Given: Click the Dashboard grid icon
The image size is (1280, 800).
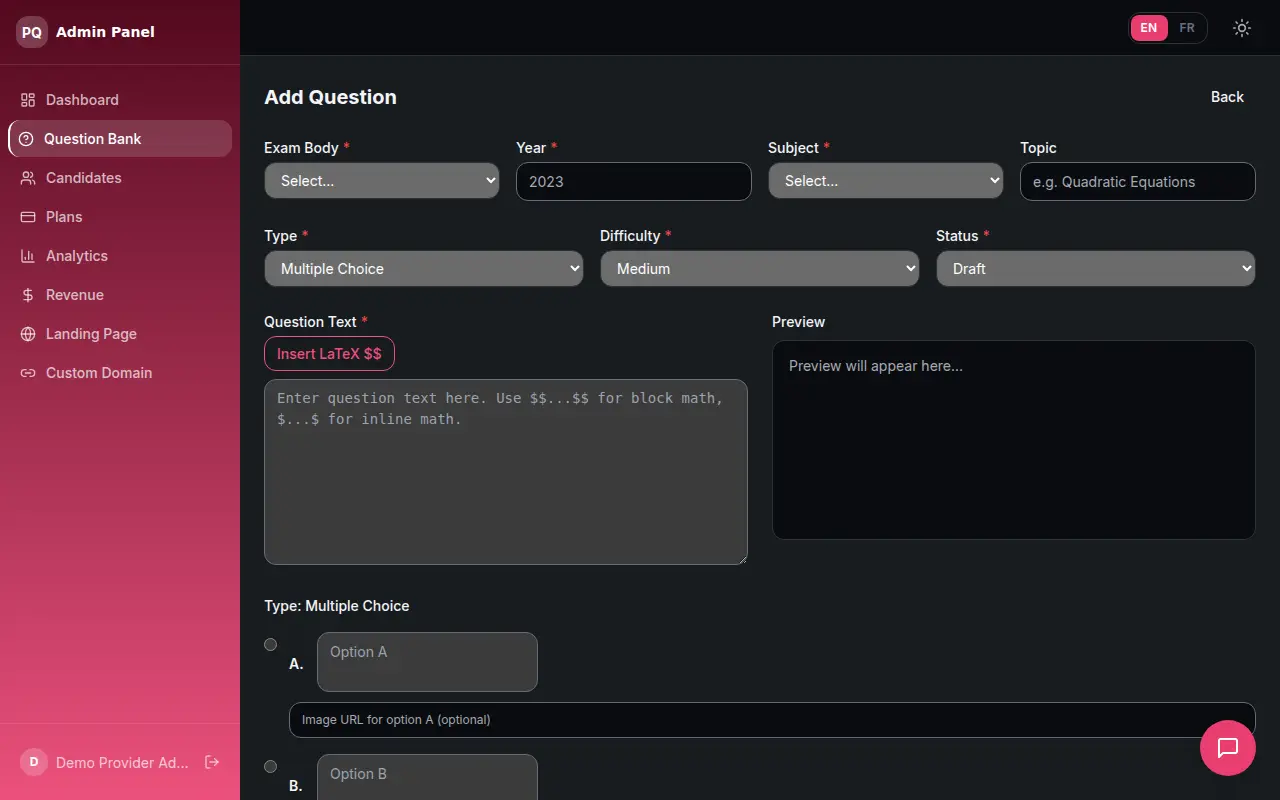Looking at the screenshot, I should pyautogui.click(x=28, y=100).
